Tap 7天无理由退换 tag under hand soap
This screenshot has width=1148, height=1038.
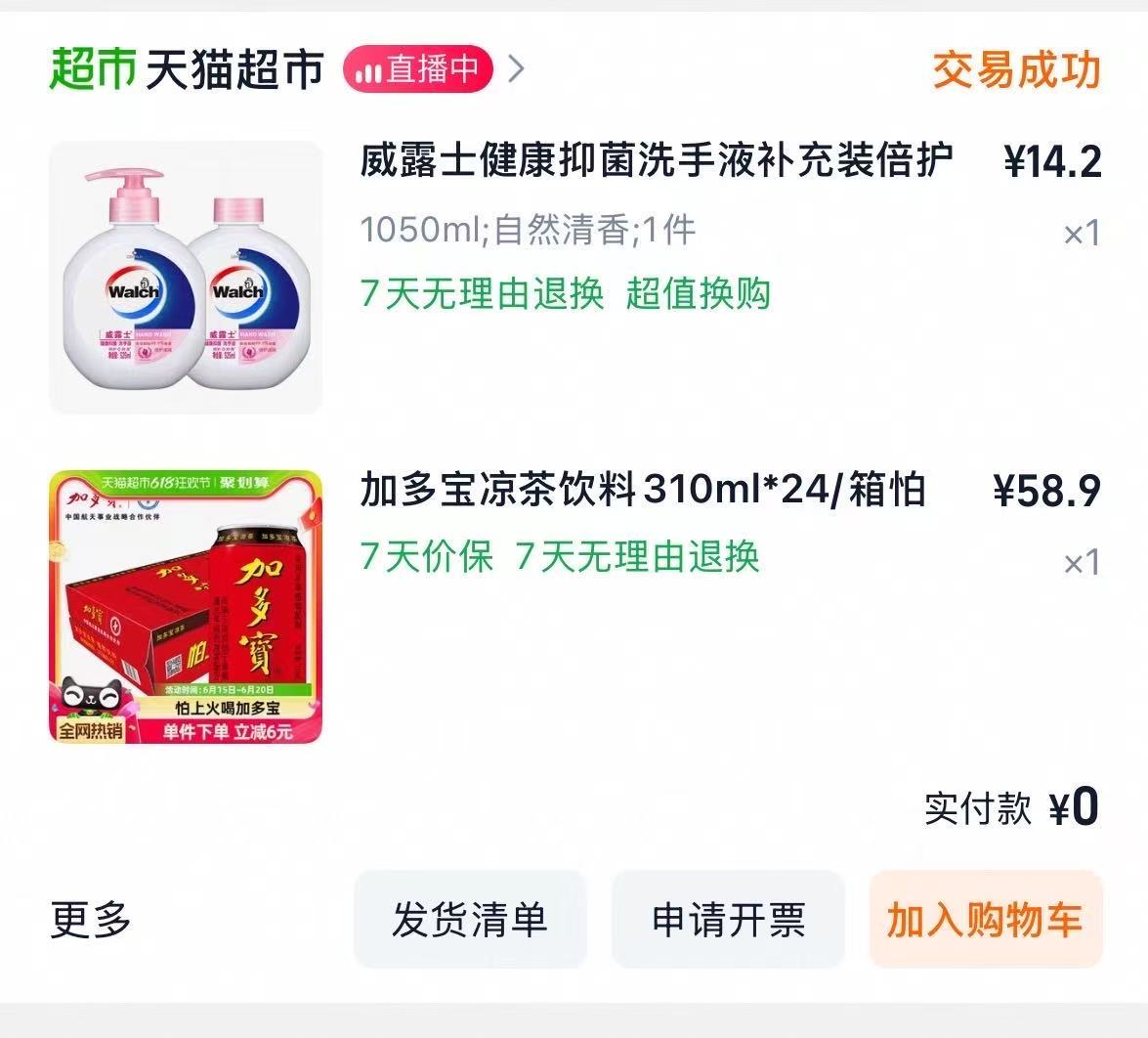coord(482,294)
